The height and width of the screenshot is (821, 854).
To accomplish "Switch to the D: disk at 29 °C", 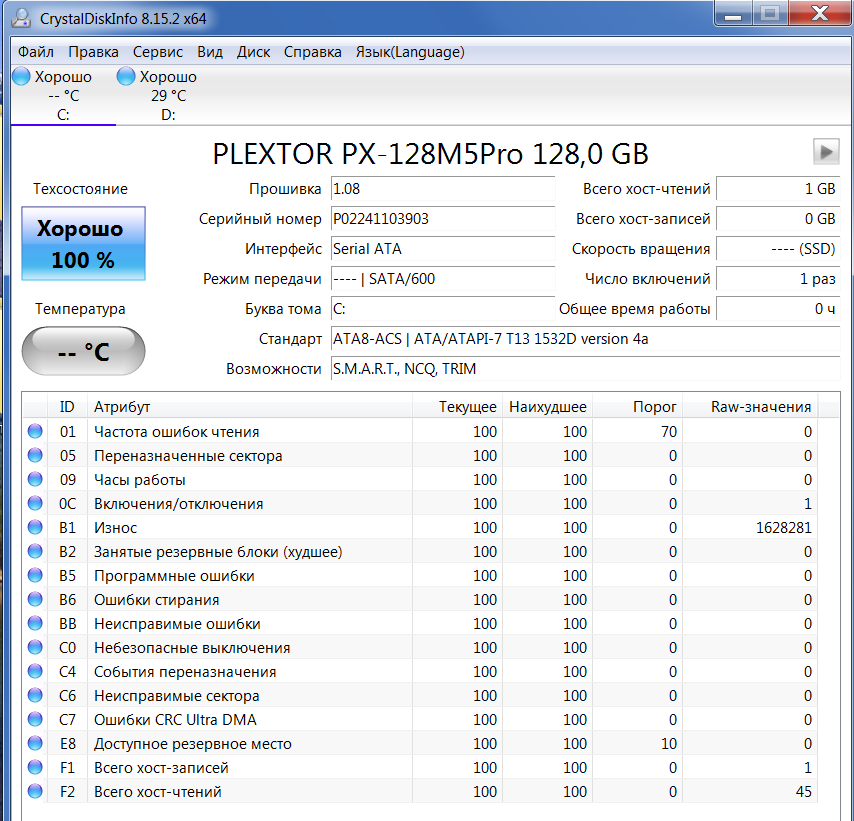I will coord(168,95).
